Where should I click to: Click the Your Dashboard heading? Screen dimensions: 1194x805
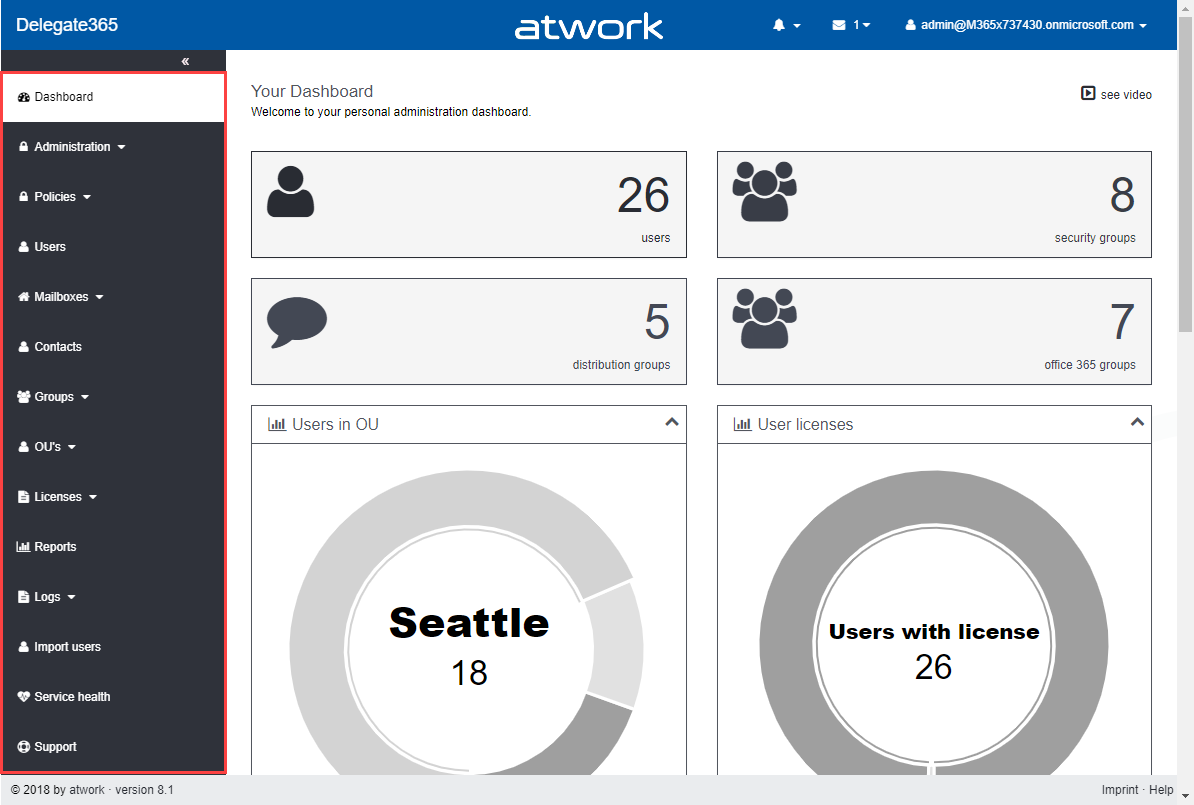click(x=312, y=91)
